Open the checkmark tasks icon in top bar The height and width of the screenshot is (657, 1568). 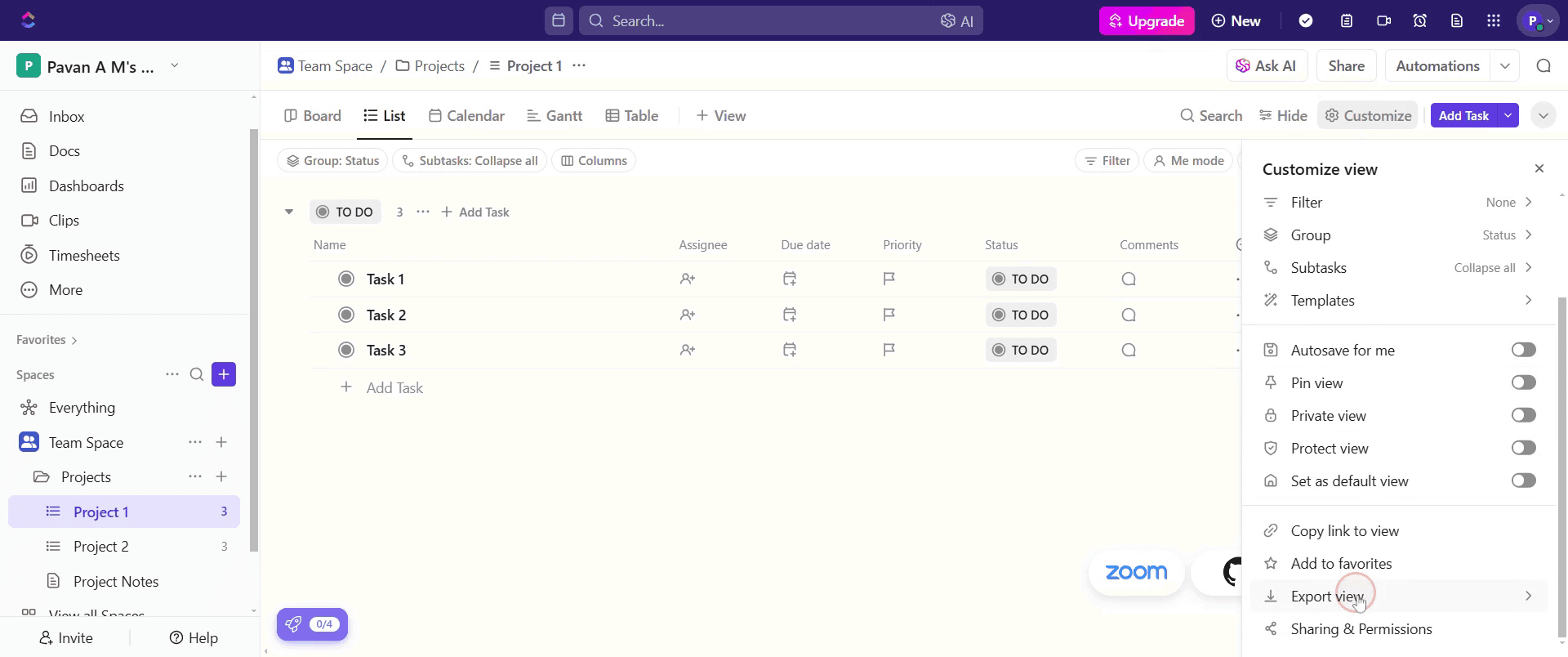click(1306, 20)
